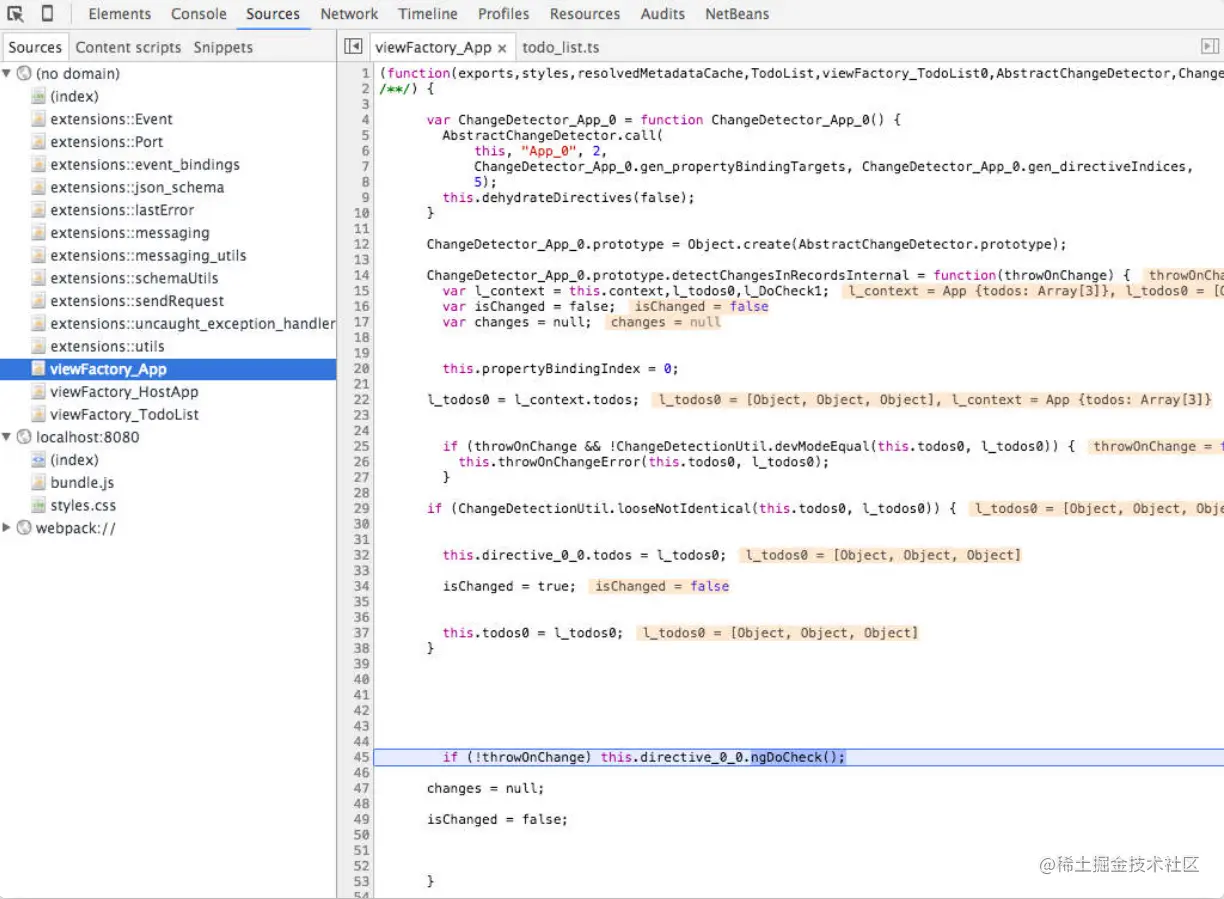Open (index) under (no domain)
The height and width of the screenshot is (899, 1224).
[x=74, y=96]
